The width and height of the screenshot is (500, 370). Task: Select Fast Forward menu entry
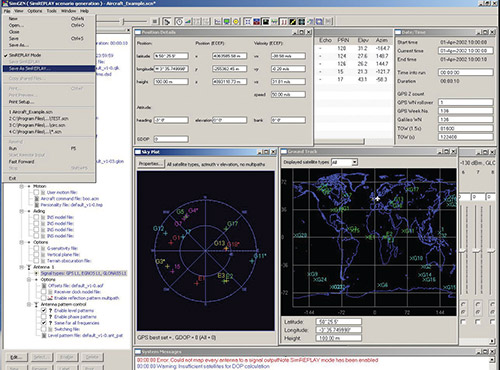pyautogui.click(x=49, y=162)
